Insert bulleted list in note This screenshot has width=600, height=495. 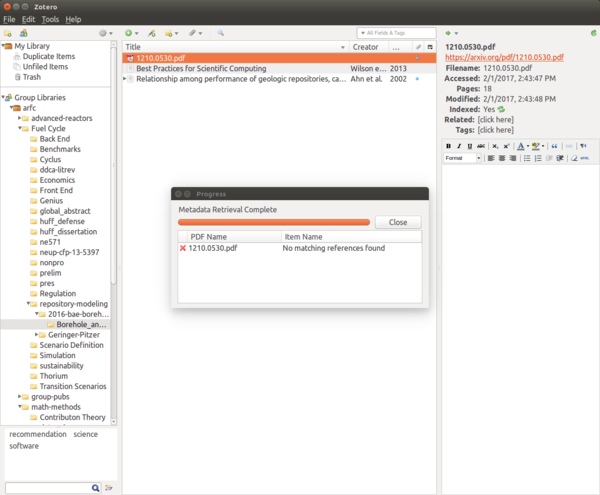[527, 158]
